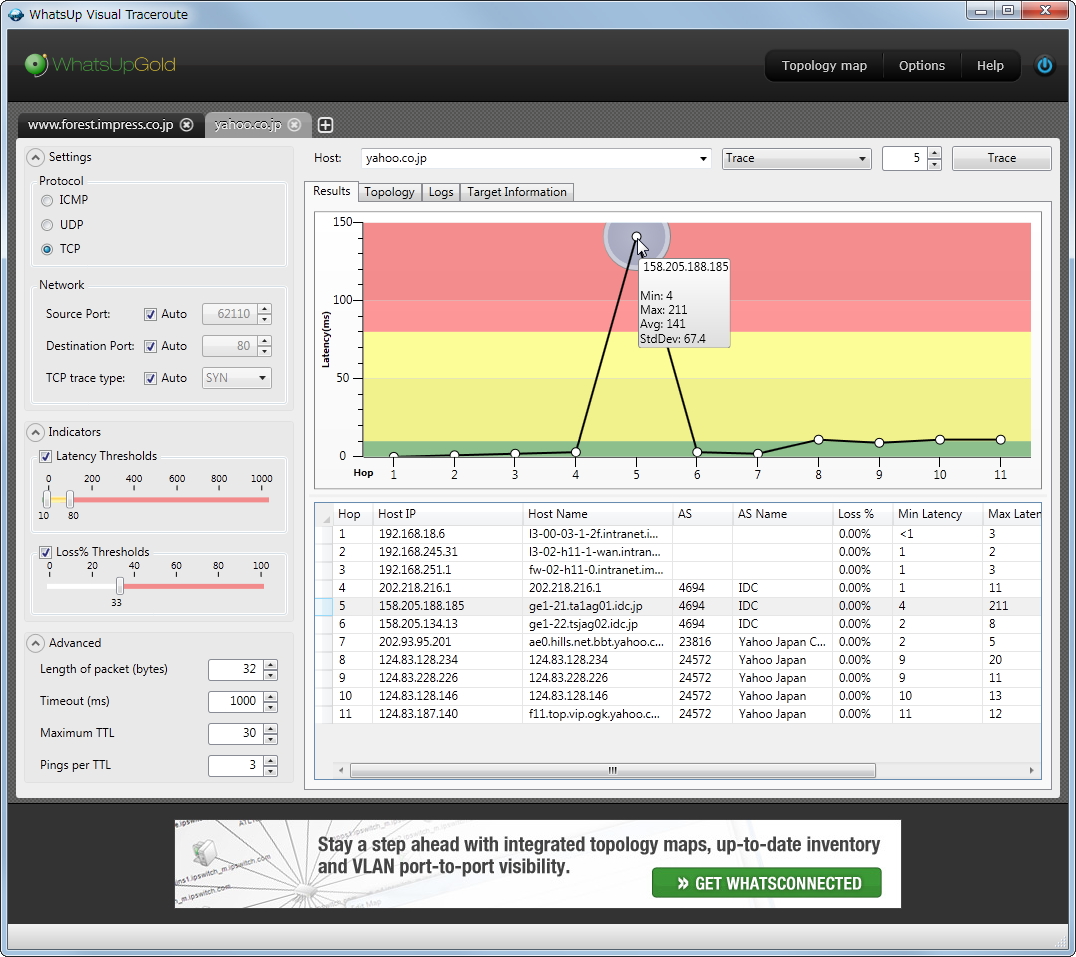Select the TCP protocol radio button
The height and width of the screenshot is (957, 1076).
[47, 249]
